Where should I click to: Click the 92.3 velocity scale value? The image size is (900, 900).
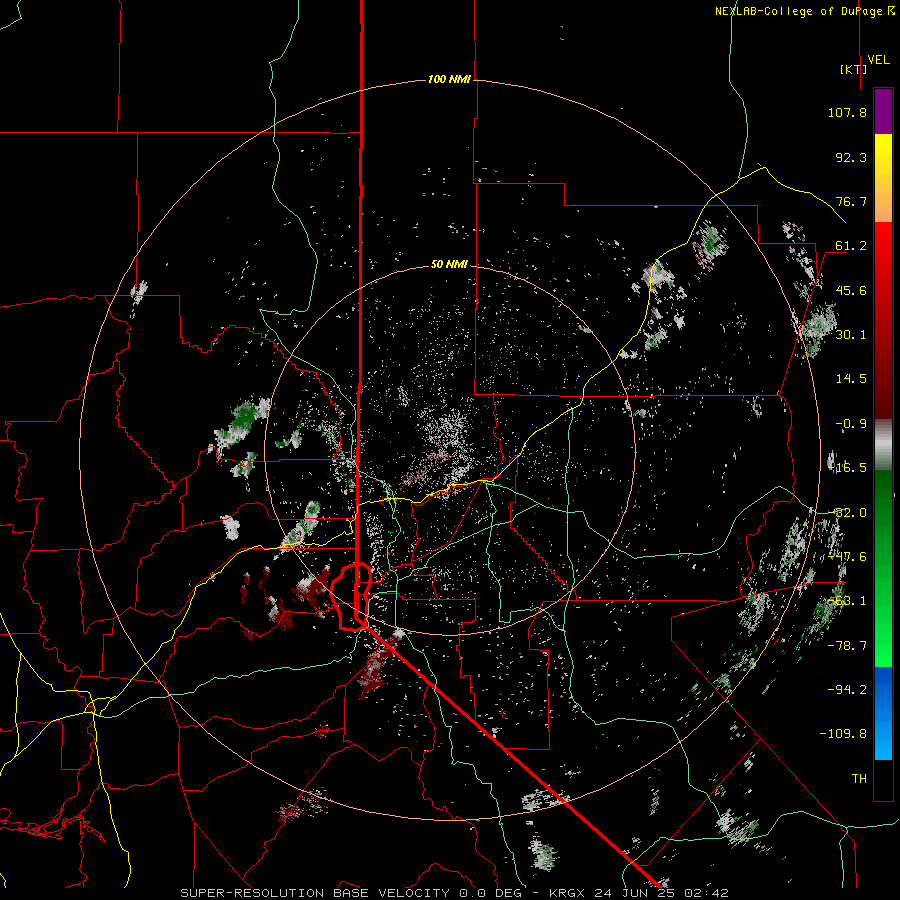click(851, 157)
